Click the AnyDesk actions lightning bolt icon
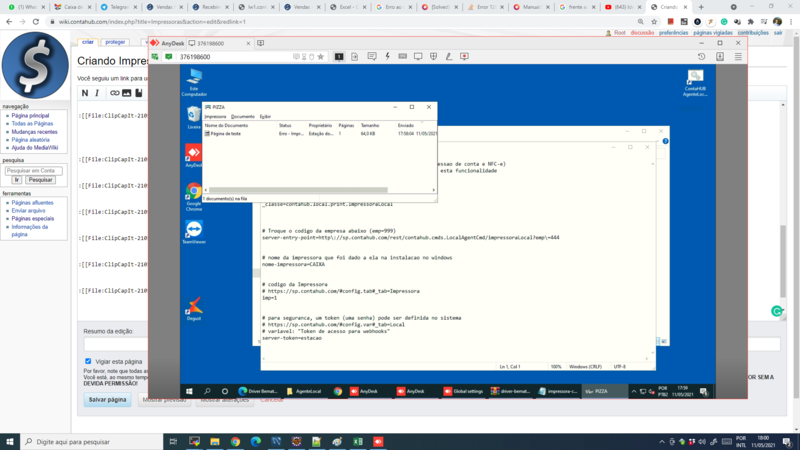800x450 pixels. tap(387, 57)
